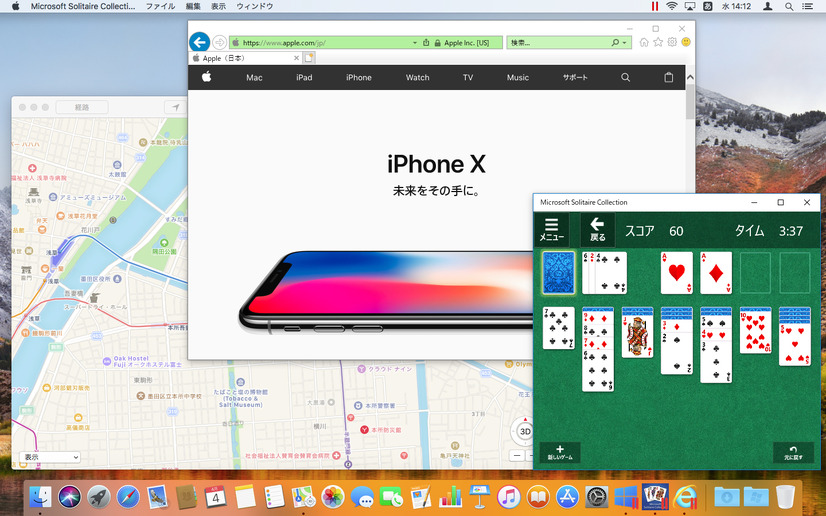This screenshot has width=826, height=516.
Task: Open the Trash in the Dock
Action: pos(785,497)
